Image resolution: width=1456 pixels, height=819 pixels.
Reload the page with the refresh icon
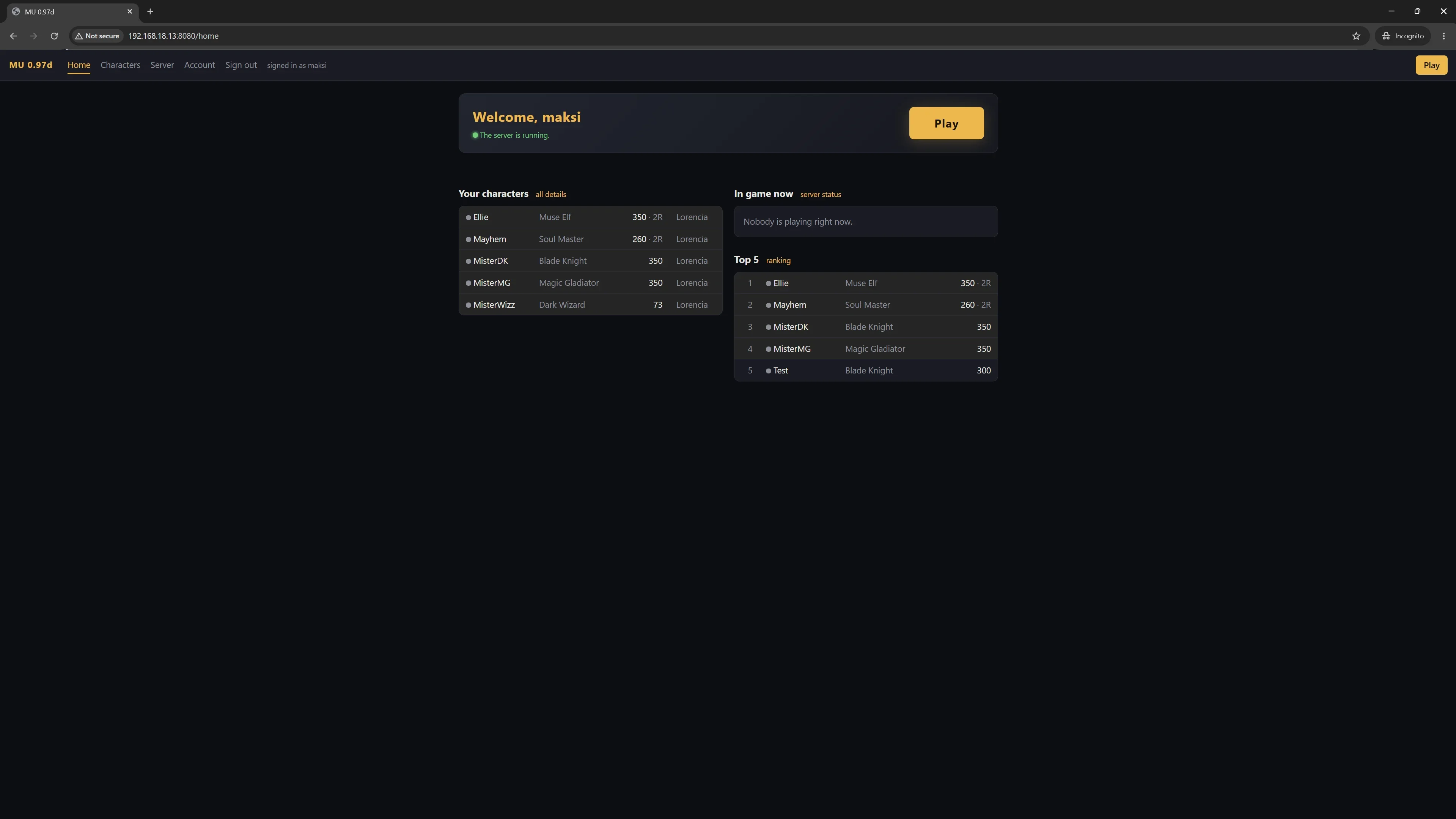click(x=54, y=36)
